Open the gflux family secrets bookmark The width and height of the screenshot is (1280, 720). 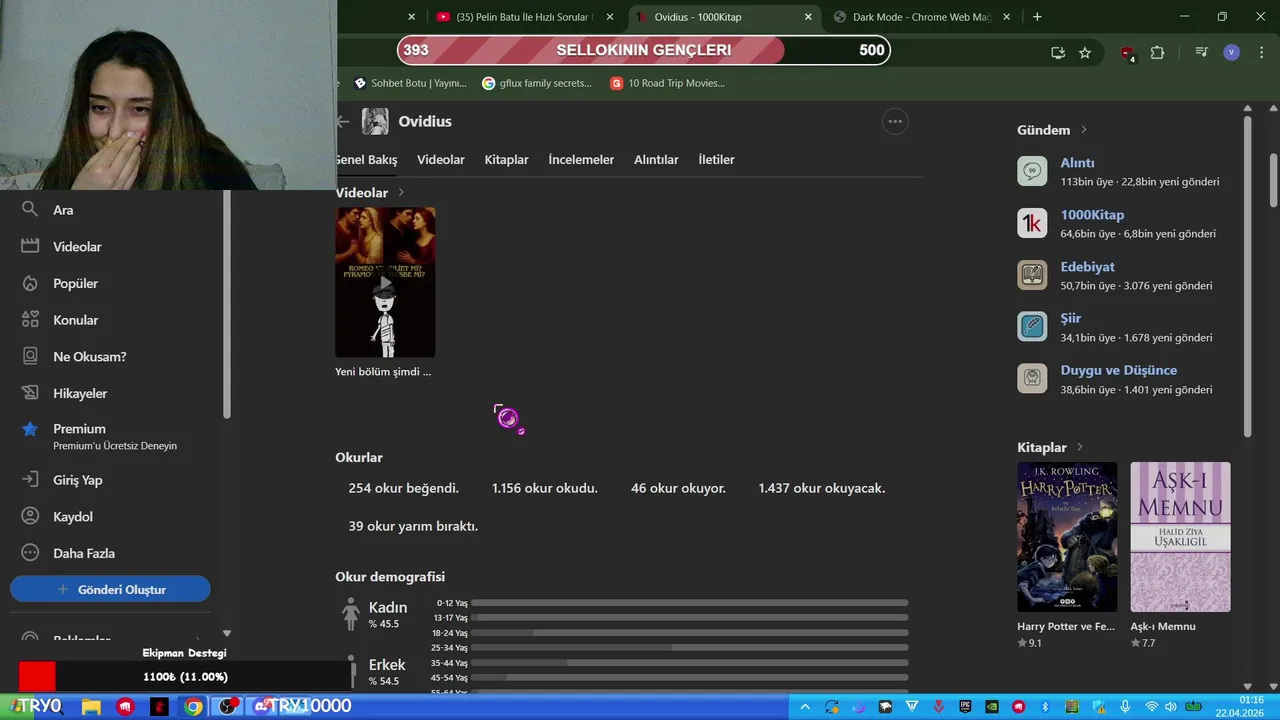pyautogui.click(x=538, y=83)
